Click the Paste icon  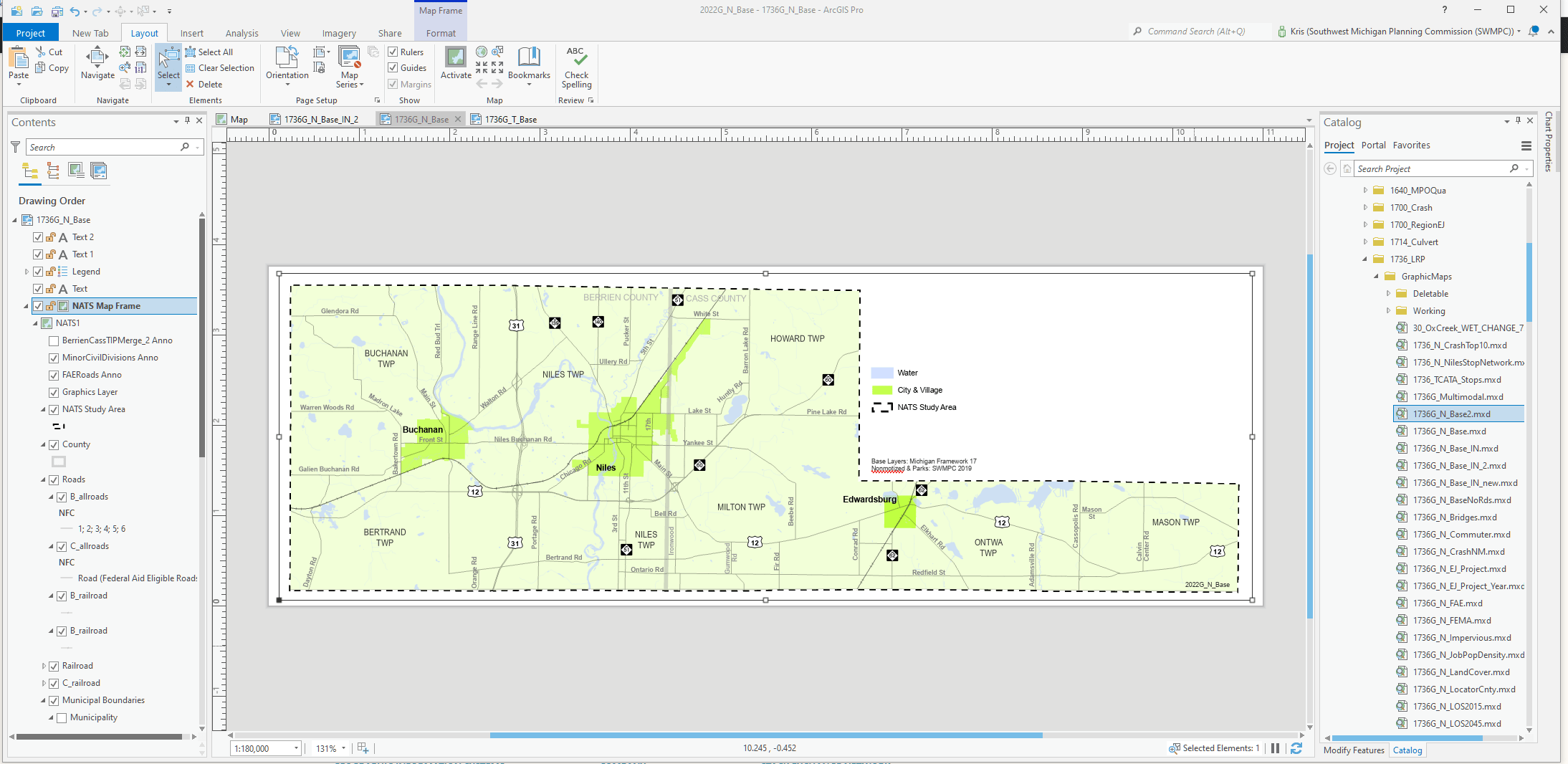click(x=19, y=57)
